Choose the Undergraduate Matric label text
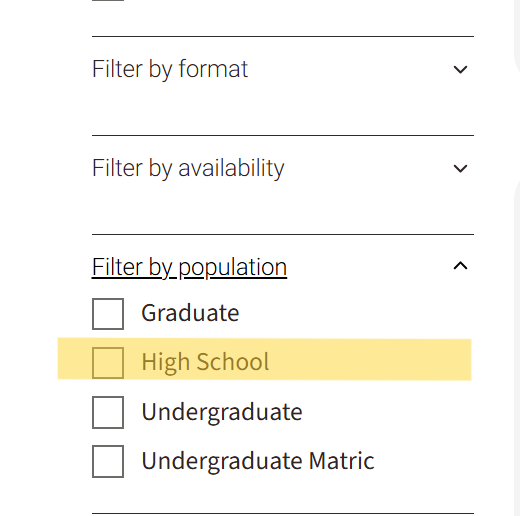Viewport: 520px width, 516px height. 258,461
